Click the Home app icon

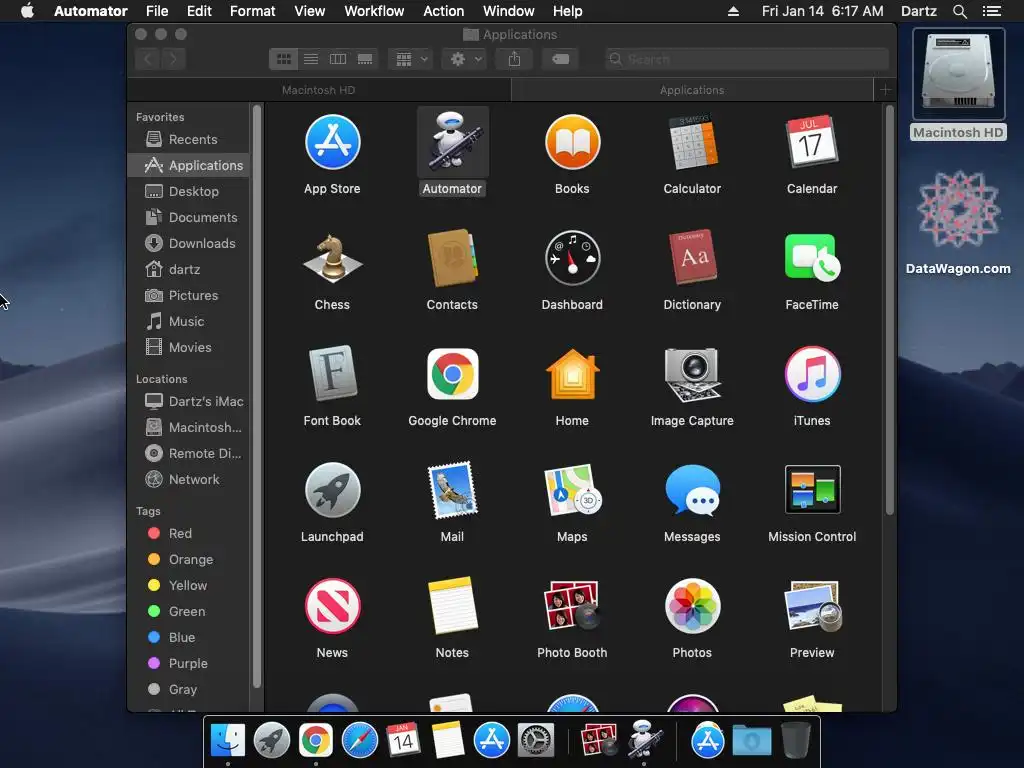click(x=572, y=374)
